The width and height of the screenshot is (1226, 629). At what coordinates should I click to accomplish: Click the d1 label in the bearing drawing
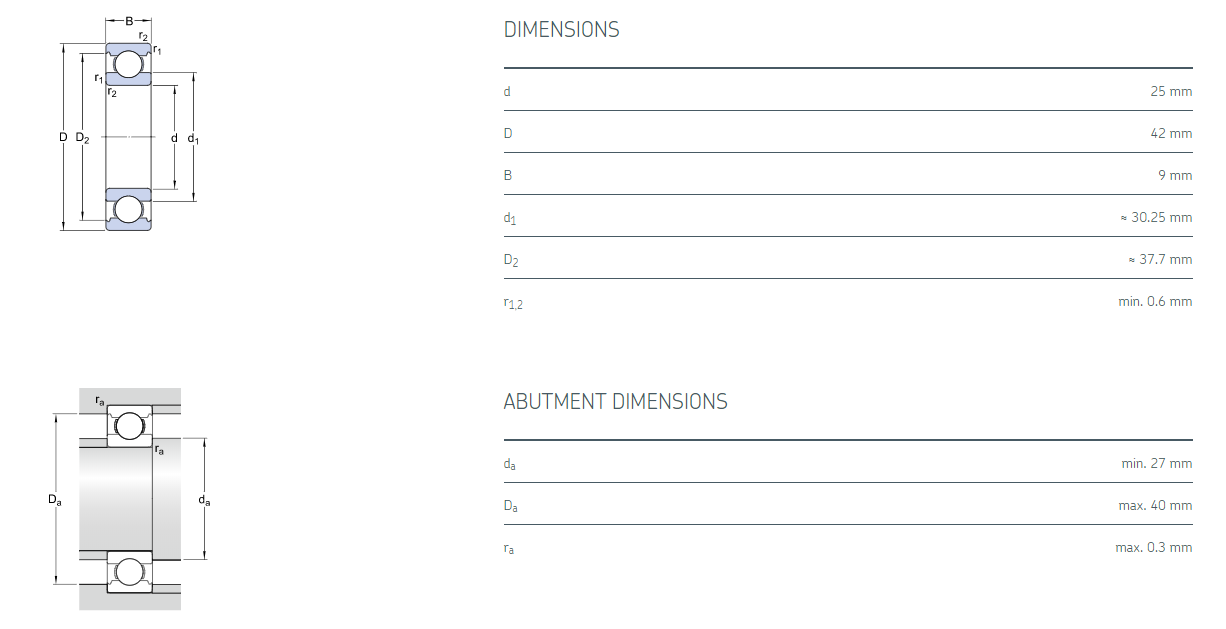(193, 138)
